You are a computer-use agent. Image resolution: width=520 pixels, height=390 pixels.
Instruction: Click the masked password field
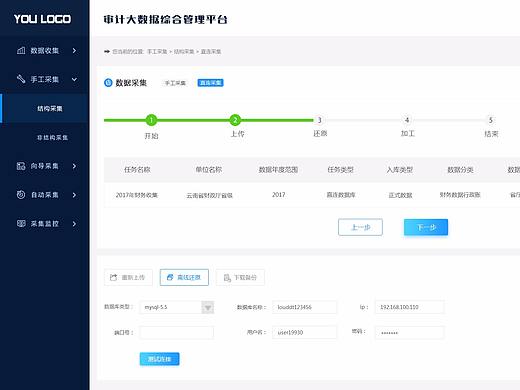410,333
